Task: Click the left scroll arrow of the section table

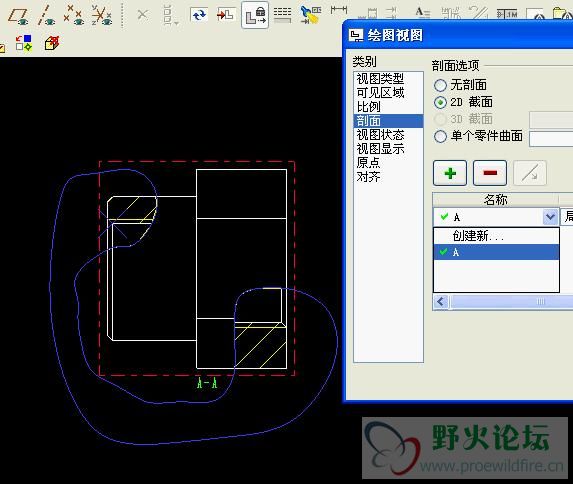Action: 441,302
